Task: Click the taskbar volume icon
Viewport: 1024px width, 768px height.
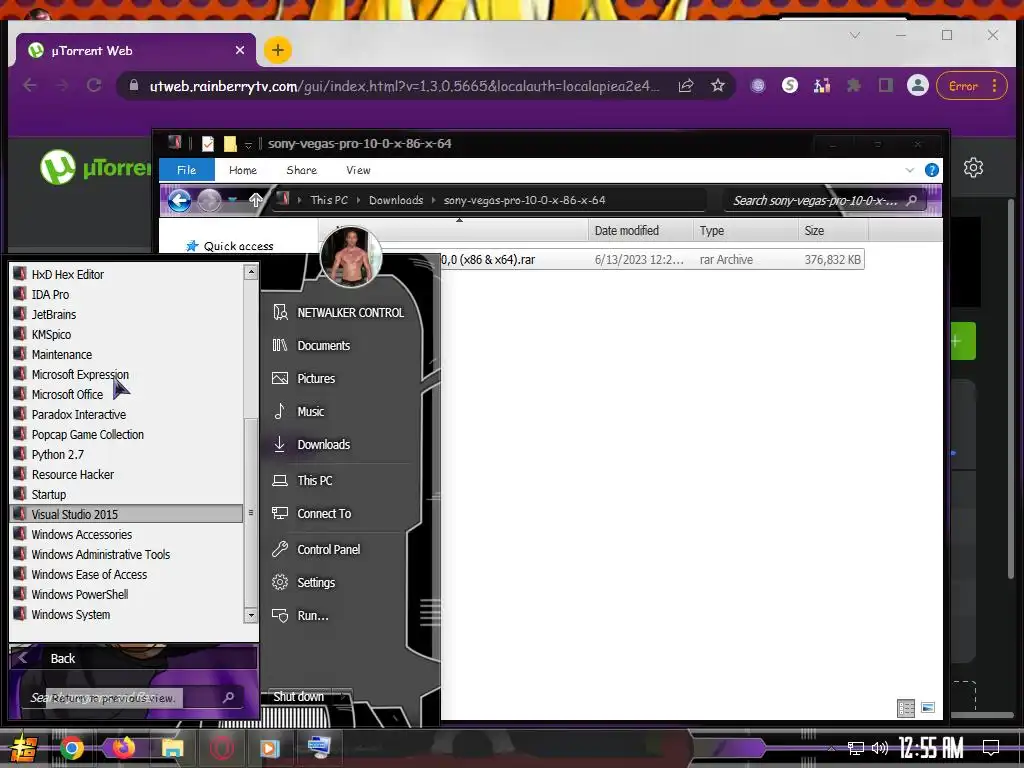Action: point(880,748)
